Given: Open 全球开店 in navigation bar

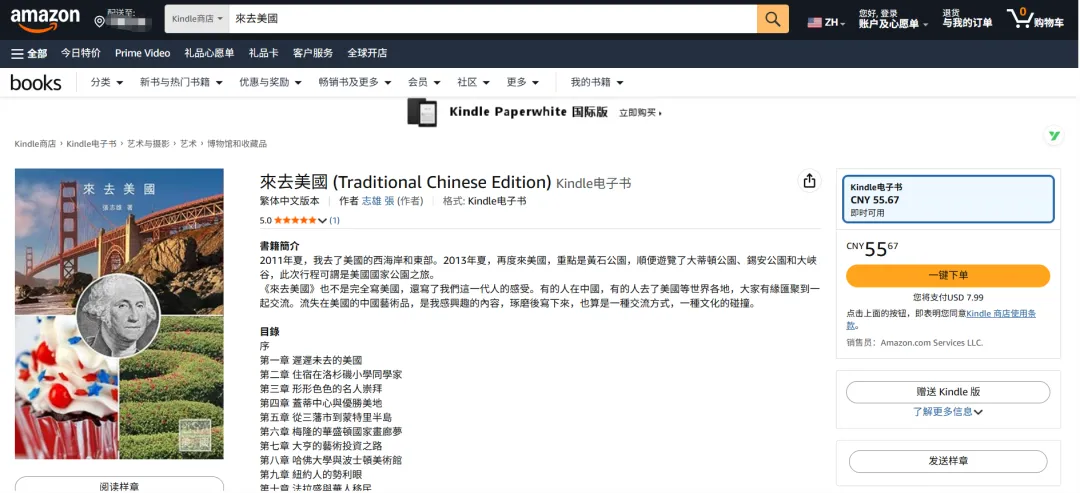Looking at the screenshot, I should [367, 53].
